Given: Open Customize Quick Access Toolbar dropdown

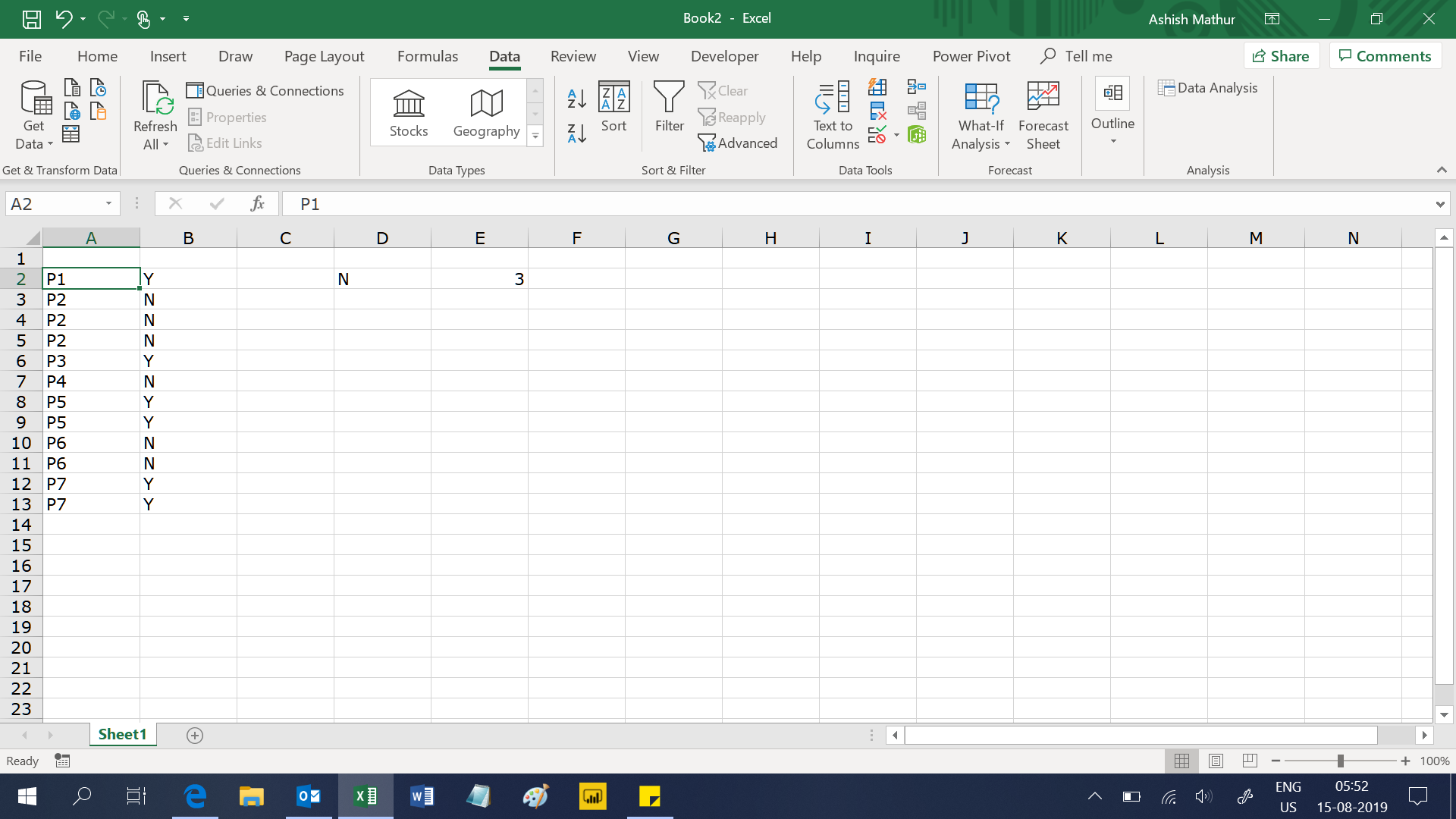Looking at the screenshot, I should pyautogui.click(x=186, y=19).
